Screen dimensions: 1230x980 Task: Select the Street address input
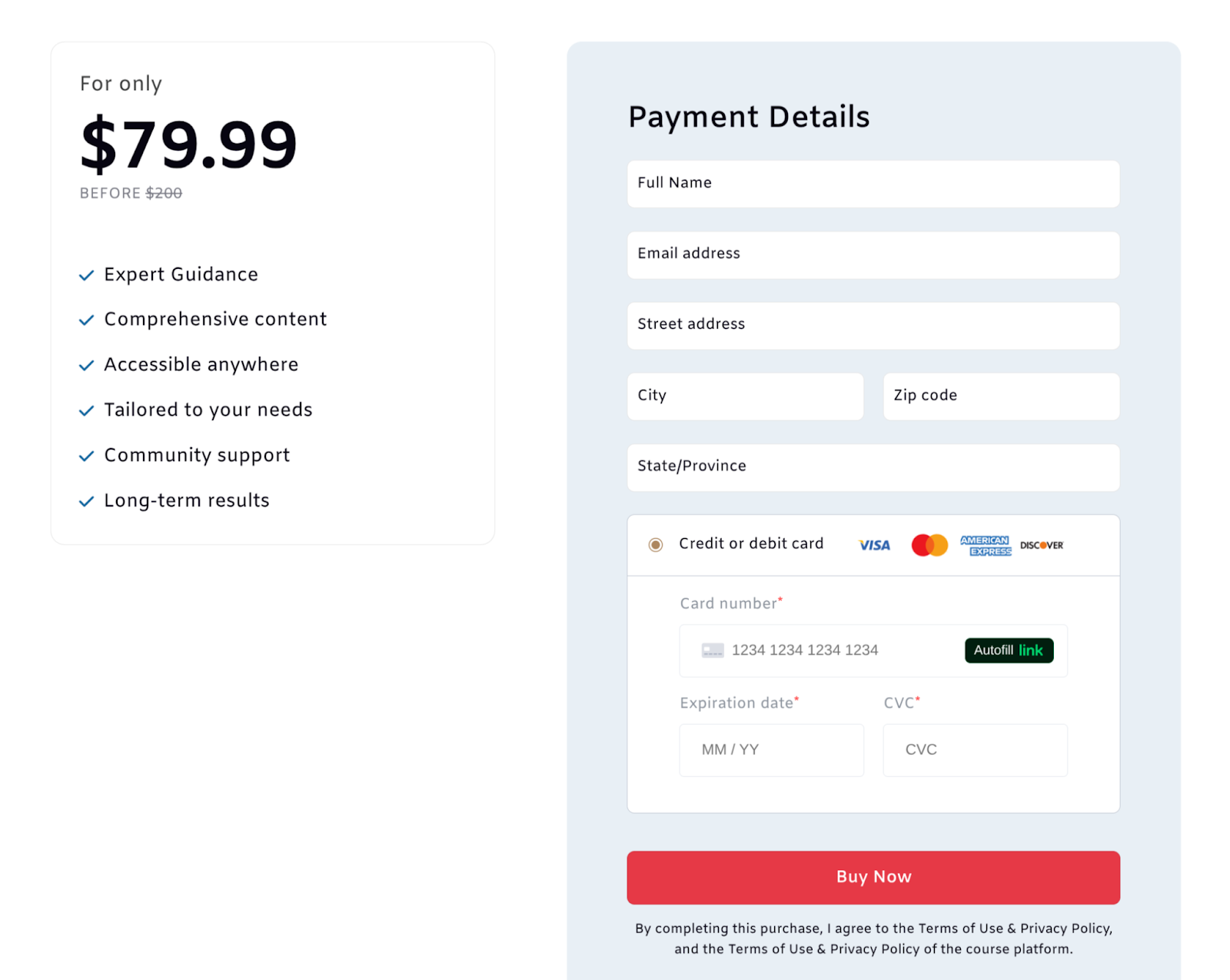[873, 325]
